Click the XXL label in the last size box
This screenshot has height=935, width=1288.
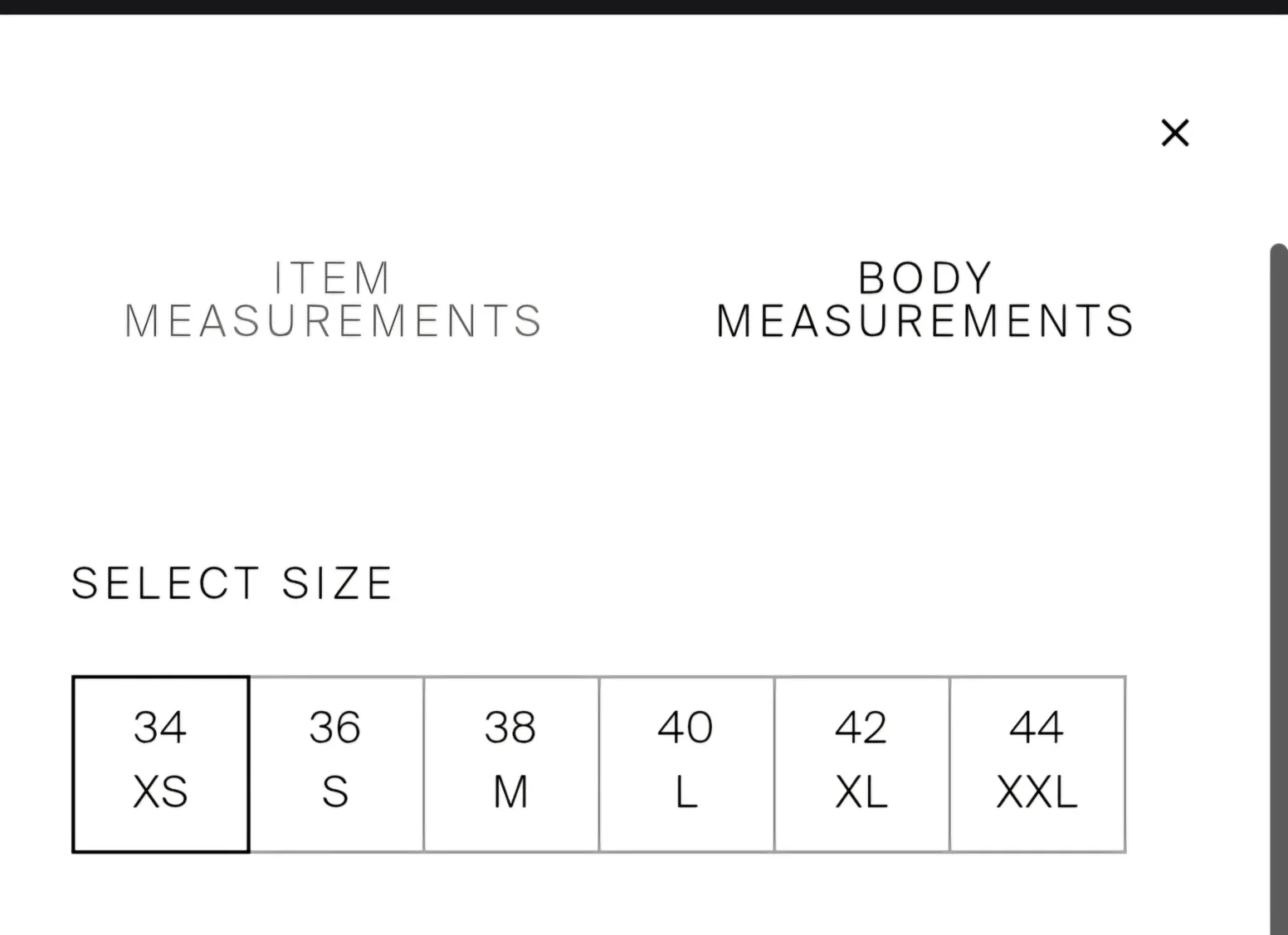click(x=1037, y=792)
